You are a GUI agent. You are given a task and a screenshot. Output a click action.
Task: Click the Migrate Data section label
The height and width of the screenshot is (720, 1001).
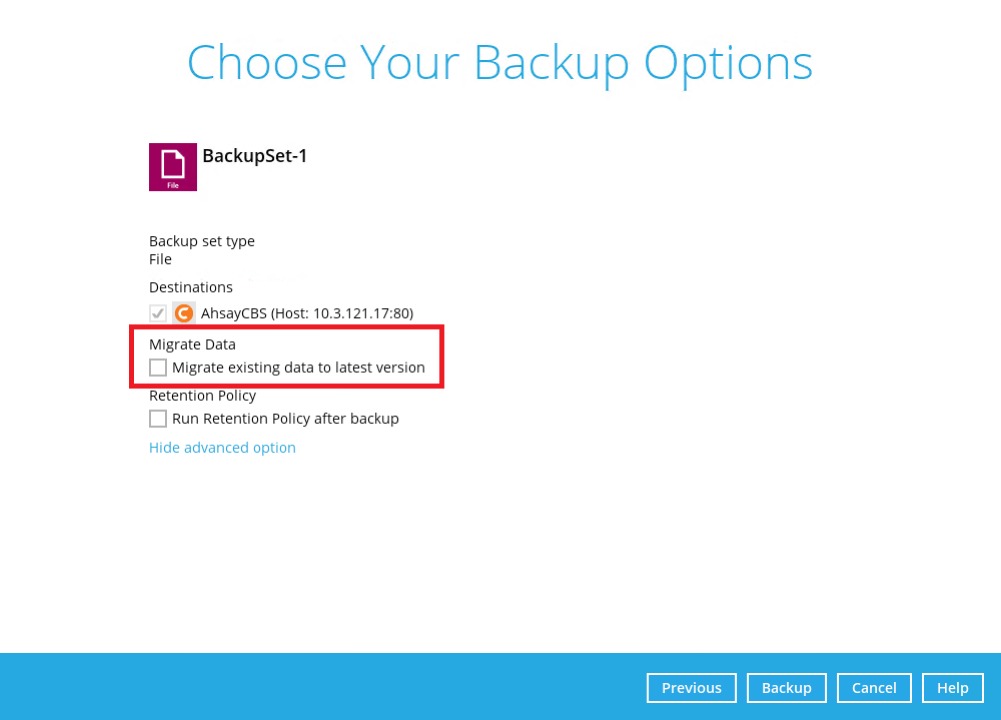coord(192,344)
